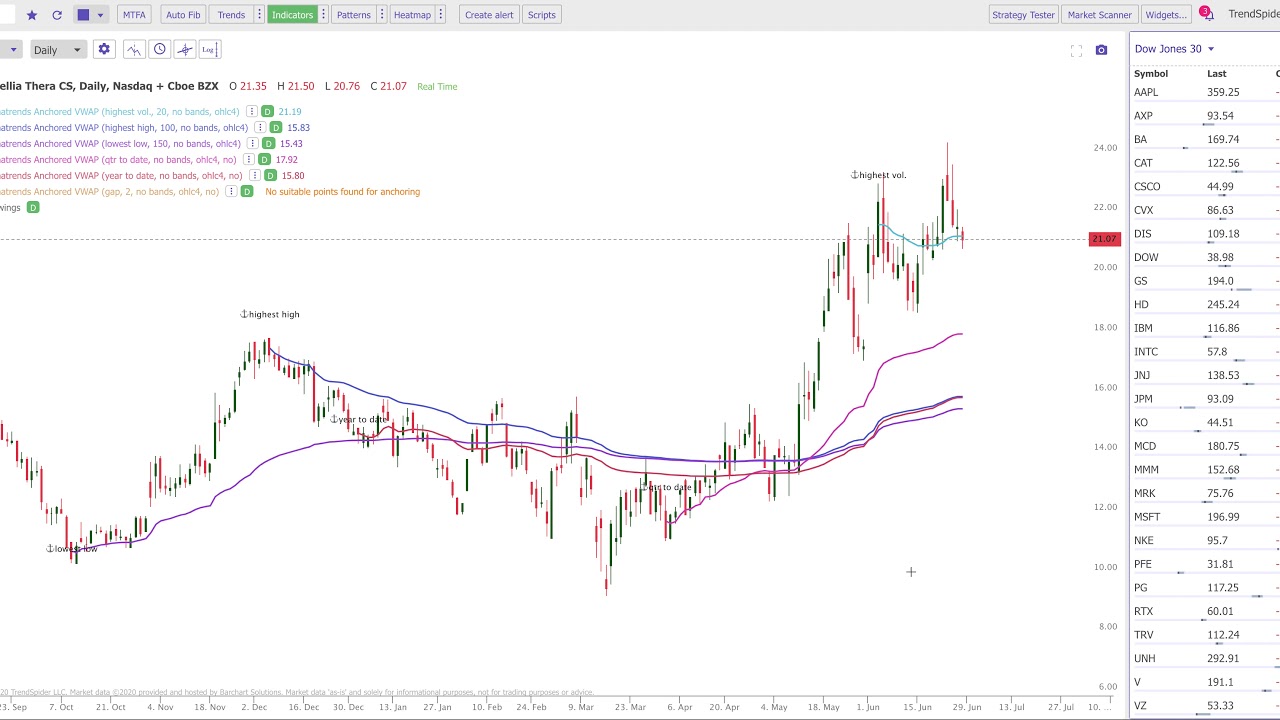
Task: Expand the dropdown arrow beside purple square
Action: 100,15
